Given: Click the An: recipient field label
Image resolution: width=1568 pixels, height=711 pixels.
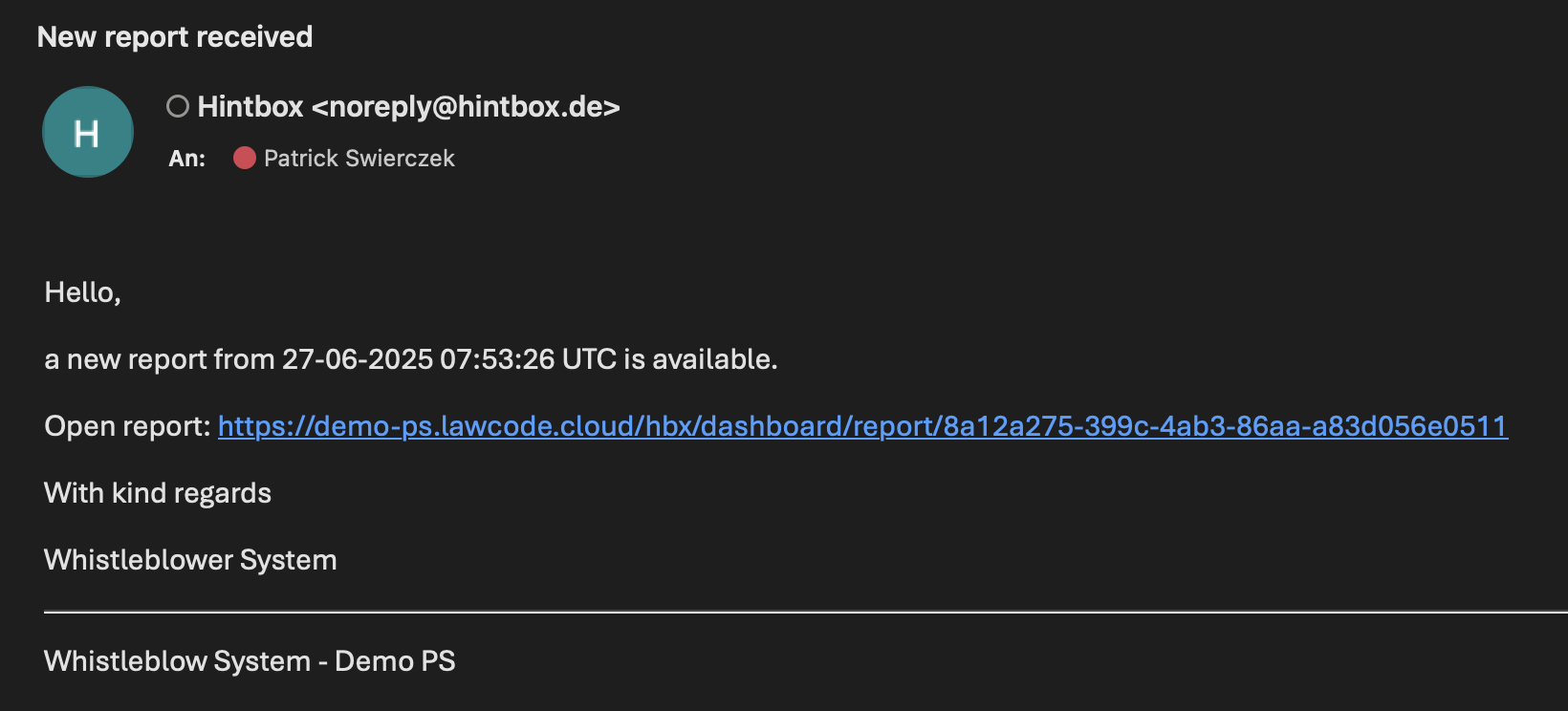Looking at the screenshot, I should click(x=187, y=159).
